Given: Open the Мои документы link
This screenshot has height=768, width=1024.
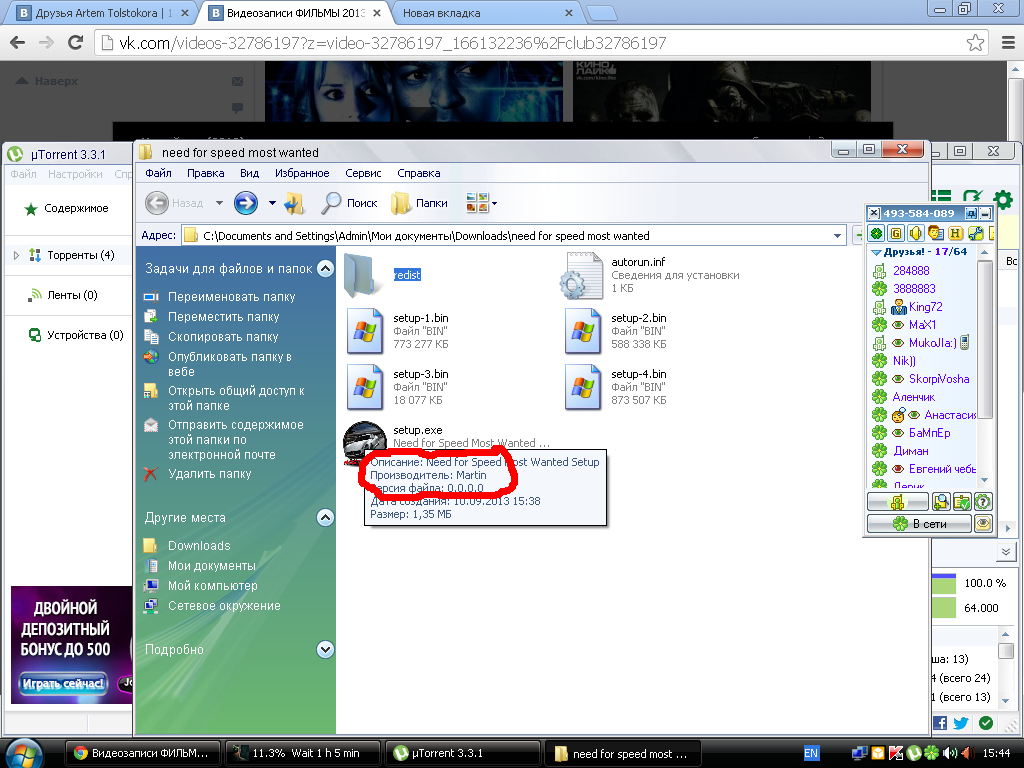Looking at the screenshot, I should [212, 566].
